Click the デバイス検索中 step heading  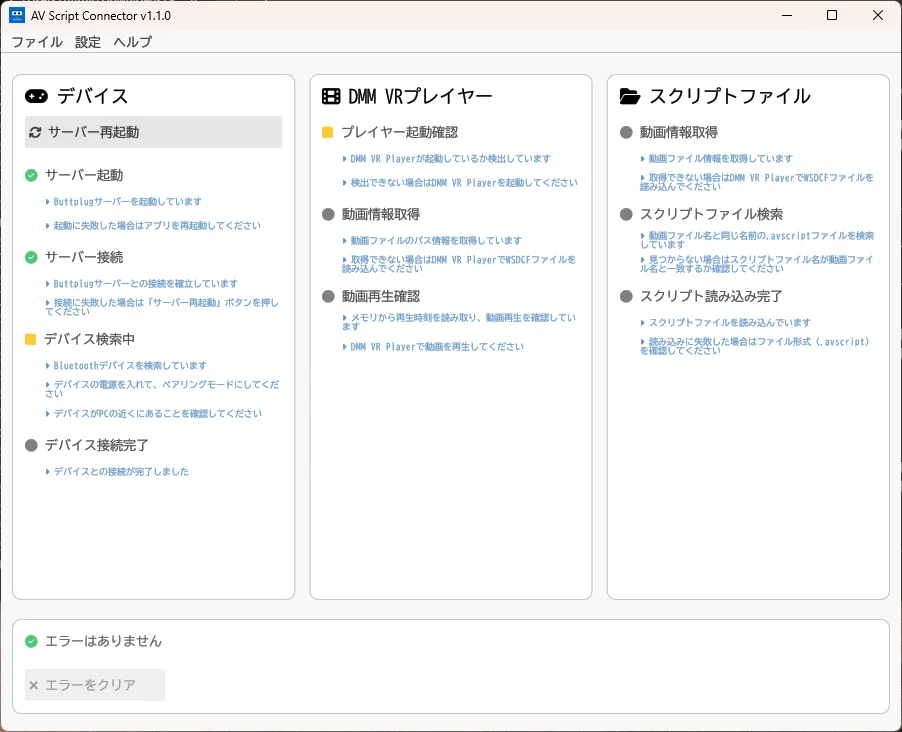[x=90, y=339]
